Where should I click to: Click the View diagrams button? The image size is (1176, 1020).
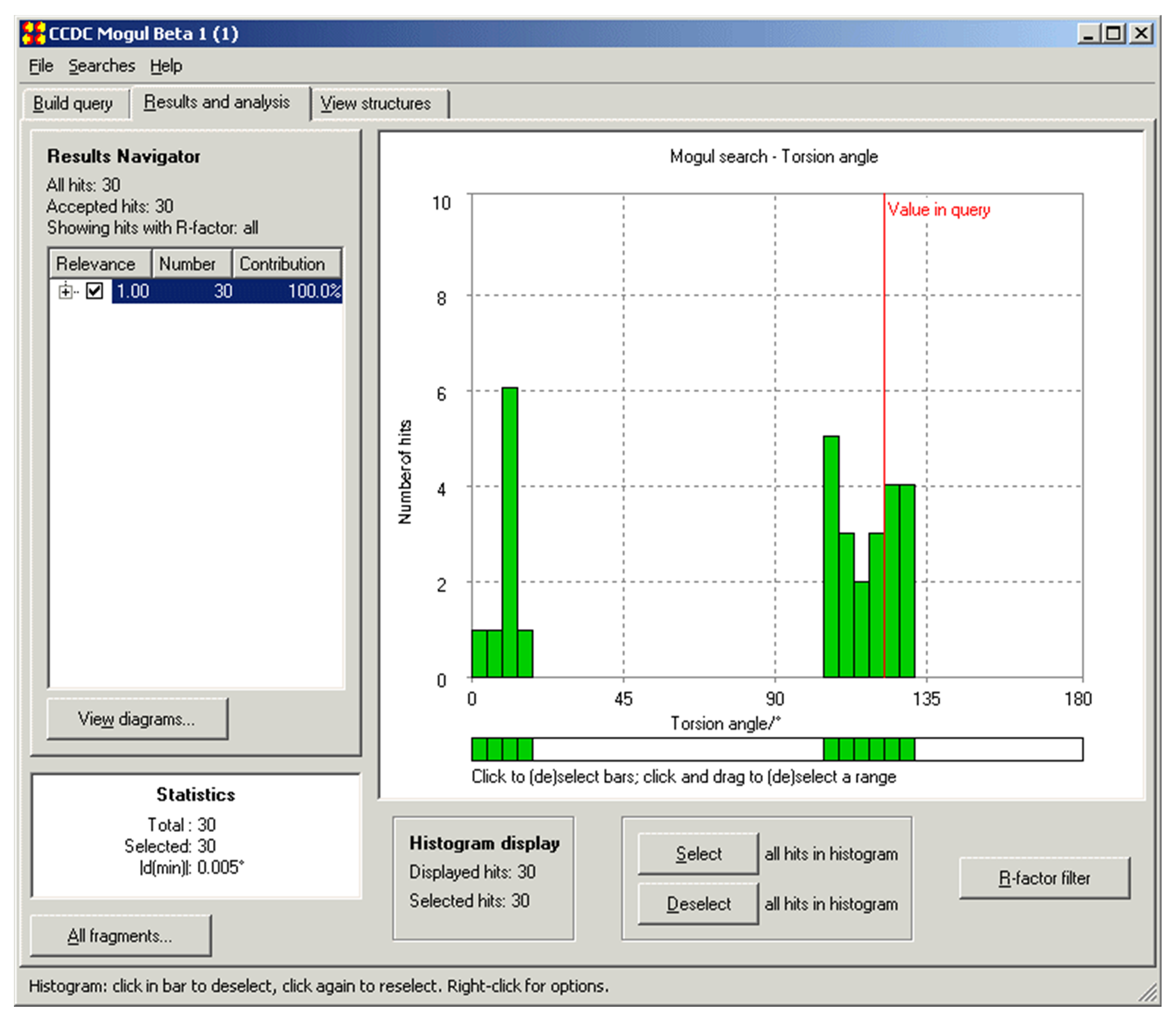137,719
